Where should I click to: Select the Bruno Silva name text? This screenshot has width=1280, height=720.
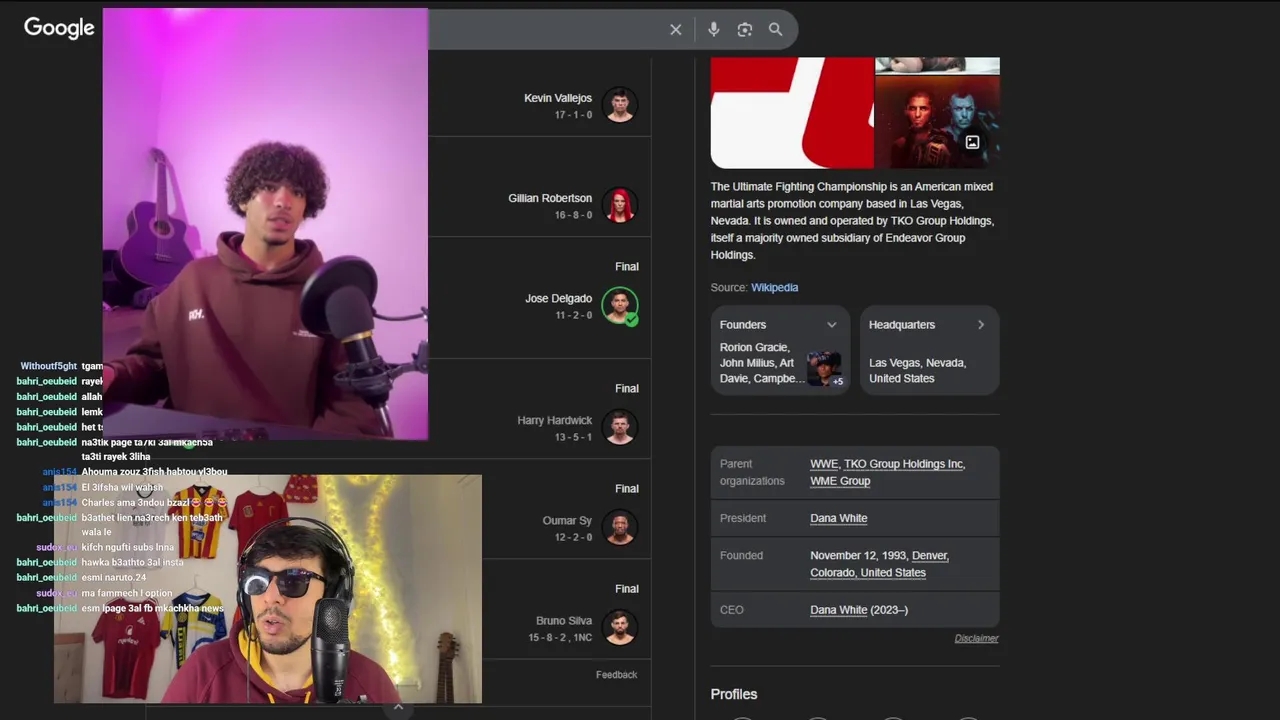coord(564,620)
